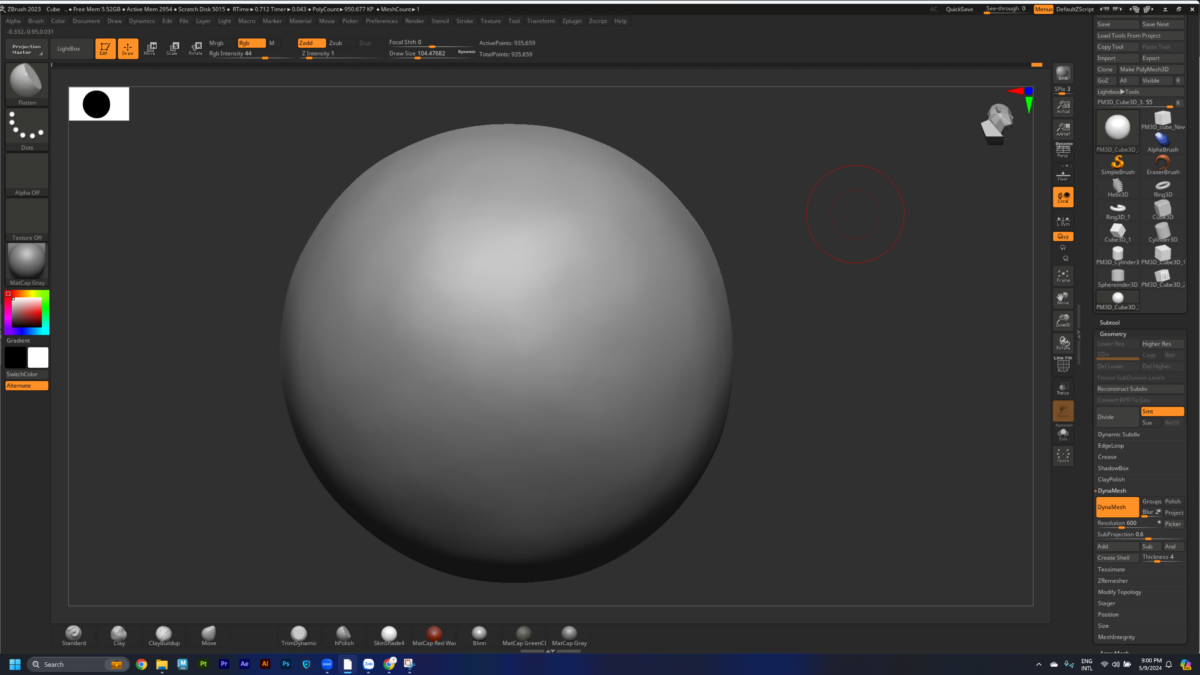Screen dimensions: 1200x675
Task: Select the Scale transform icon
Action: click(173, 48)
